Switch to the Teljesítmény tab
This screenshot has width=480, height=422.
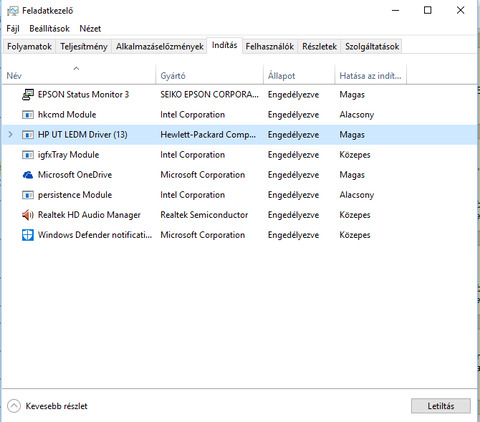(84, 46)
